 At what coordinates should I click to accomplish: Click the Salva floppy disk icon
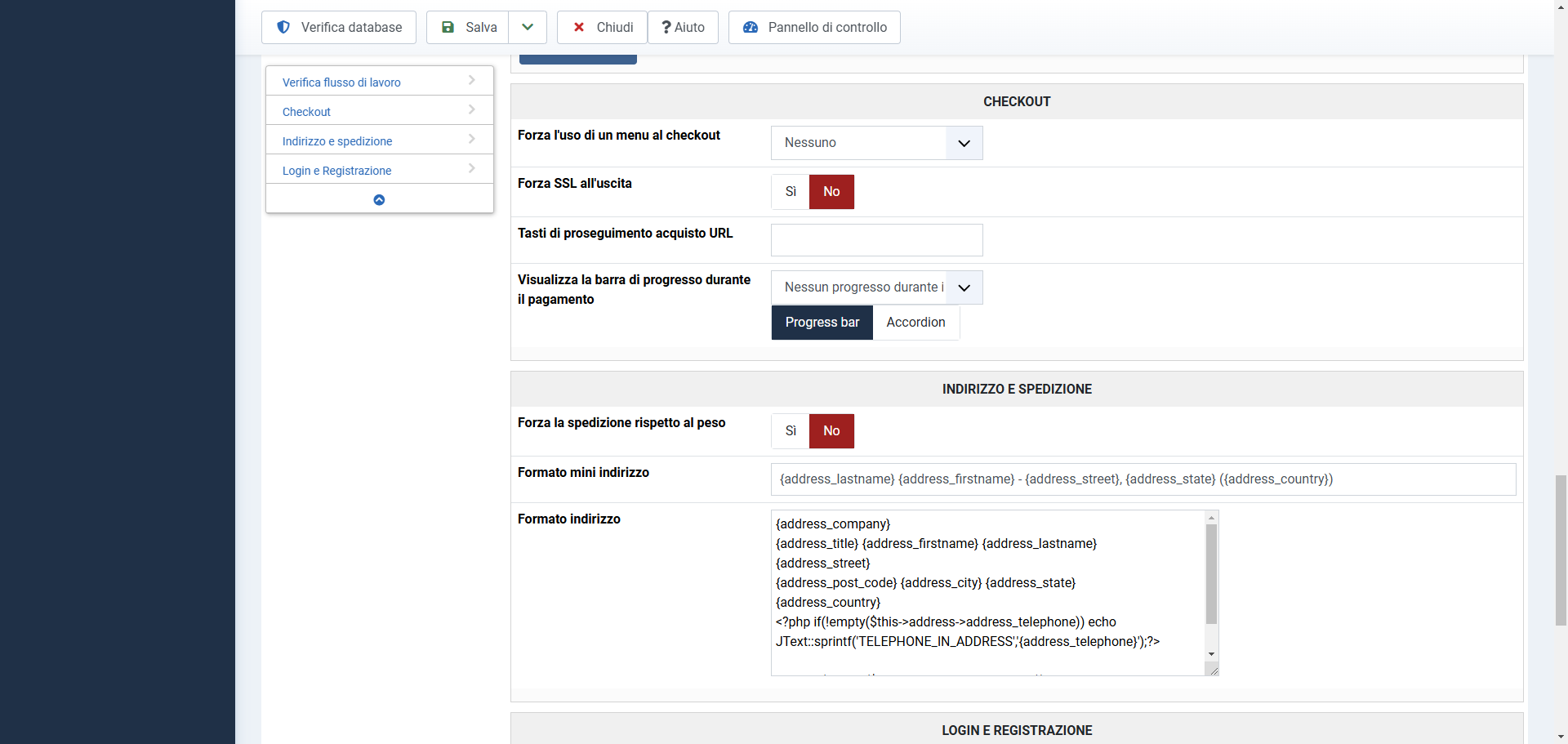(448, 27)
